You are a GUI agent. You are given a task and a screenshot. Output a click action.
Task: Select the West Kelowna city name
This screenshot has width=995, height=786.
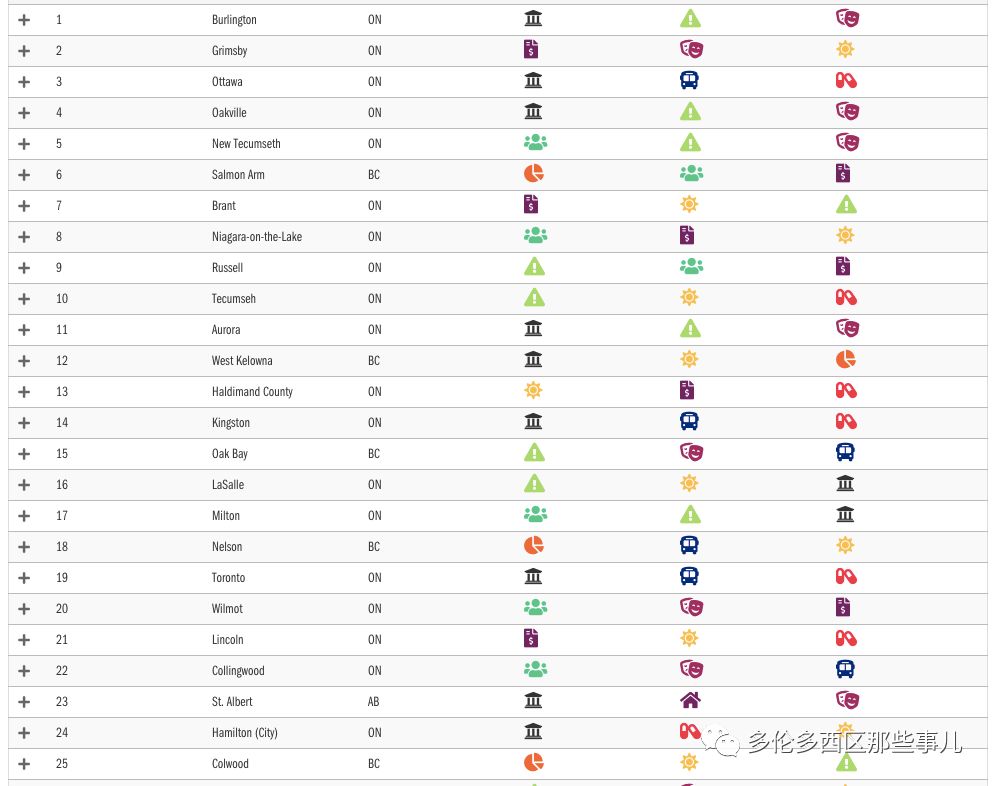pos(242,361)
